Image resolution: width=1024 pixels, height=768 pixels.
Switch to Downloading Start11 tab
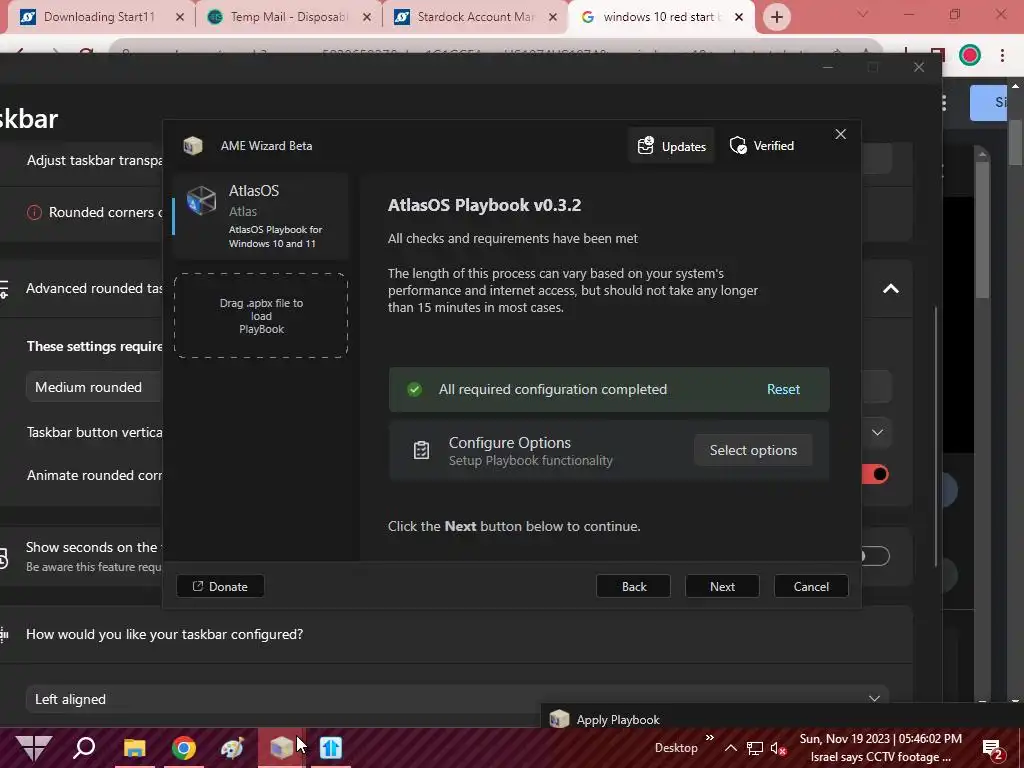click(99, 17)
